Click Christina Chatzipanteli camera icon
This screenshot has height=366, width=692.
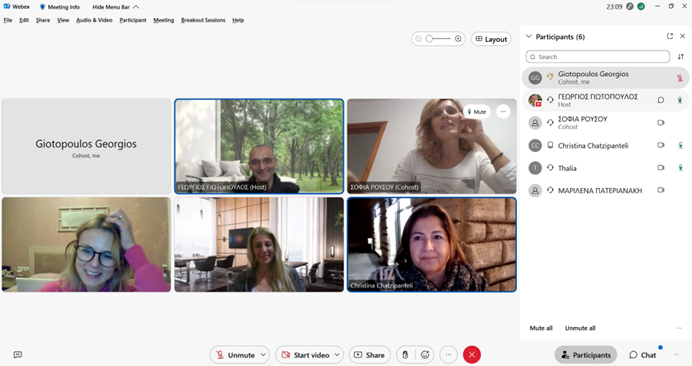click(x=661, y=145)
